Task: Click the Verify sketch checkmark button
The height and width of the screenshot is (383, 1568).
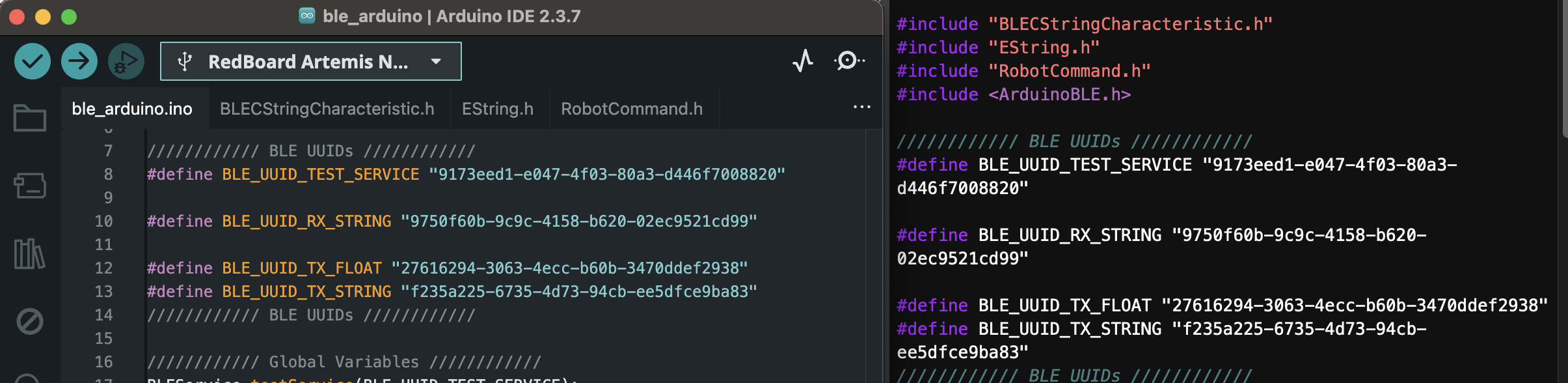Action: point(33,61)
